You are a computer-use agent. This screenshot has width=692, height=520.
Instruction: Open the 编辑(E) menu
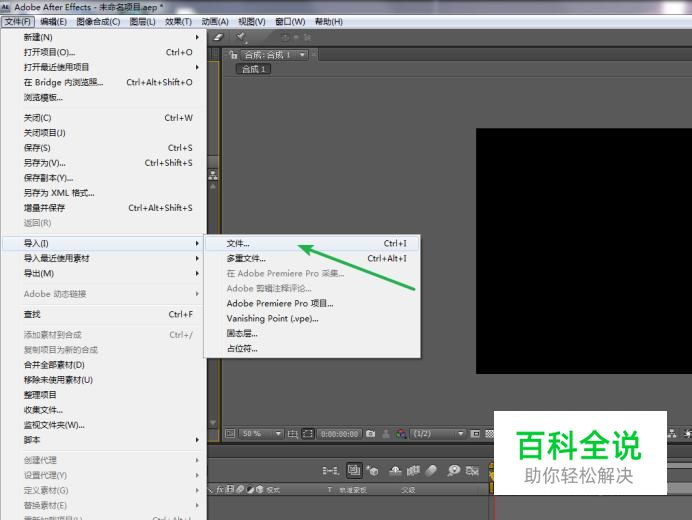point(53,22)
